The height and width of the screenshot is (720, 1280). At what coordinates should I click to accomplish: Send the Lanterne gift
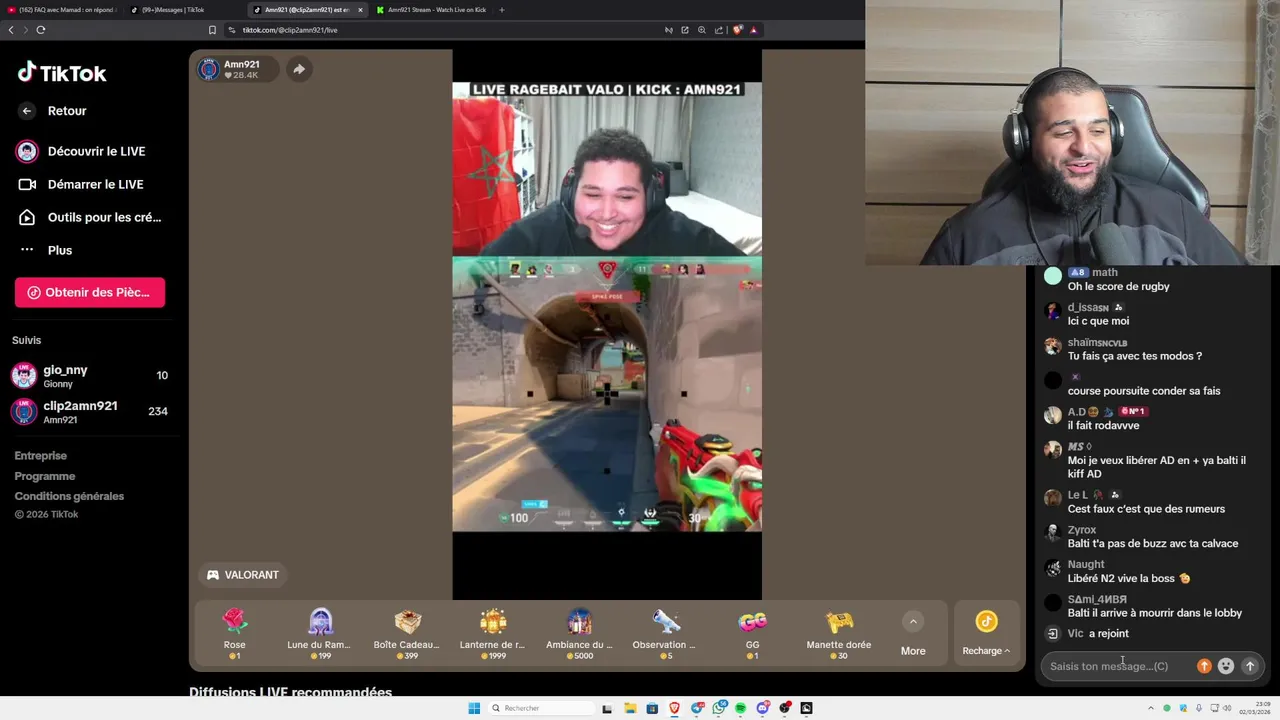pyautogui.click(x=492, y=633)
